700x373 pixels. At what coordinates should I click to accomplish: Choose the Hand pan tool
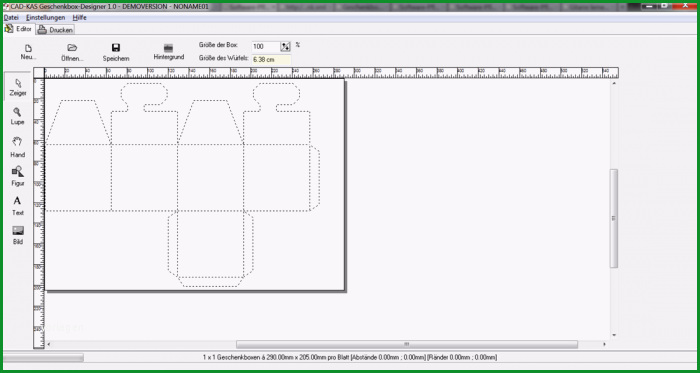click(x=17, y=147)
